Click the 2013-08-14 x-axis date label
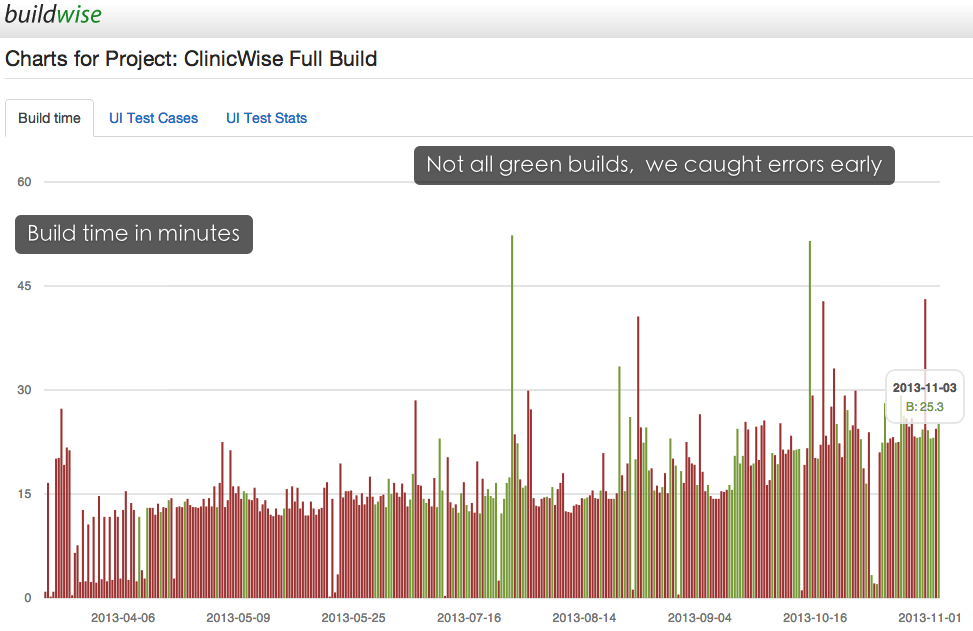The width and height of the screenshot is (973, 631). pos(585,618)
